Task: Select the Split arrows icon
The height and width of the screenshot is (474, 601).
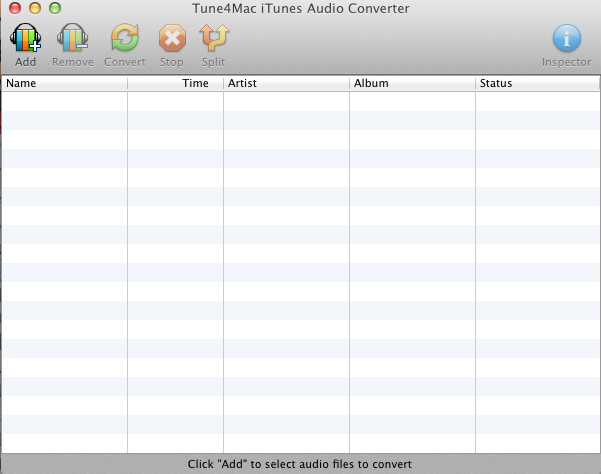Action: 214,38
